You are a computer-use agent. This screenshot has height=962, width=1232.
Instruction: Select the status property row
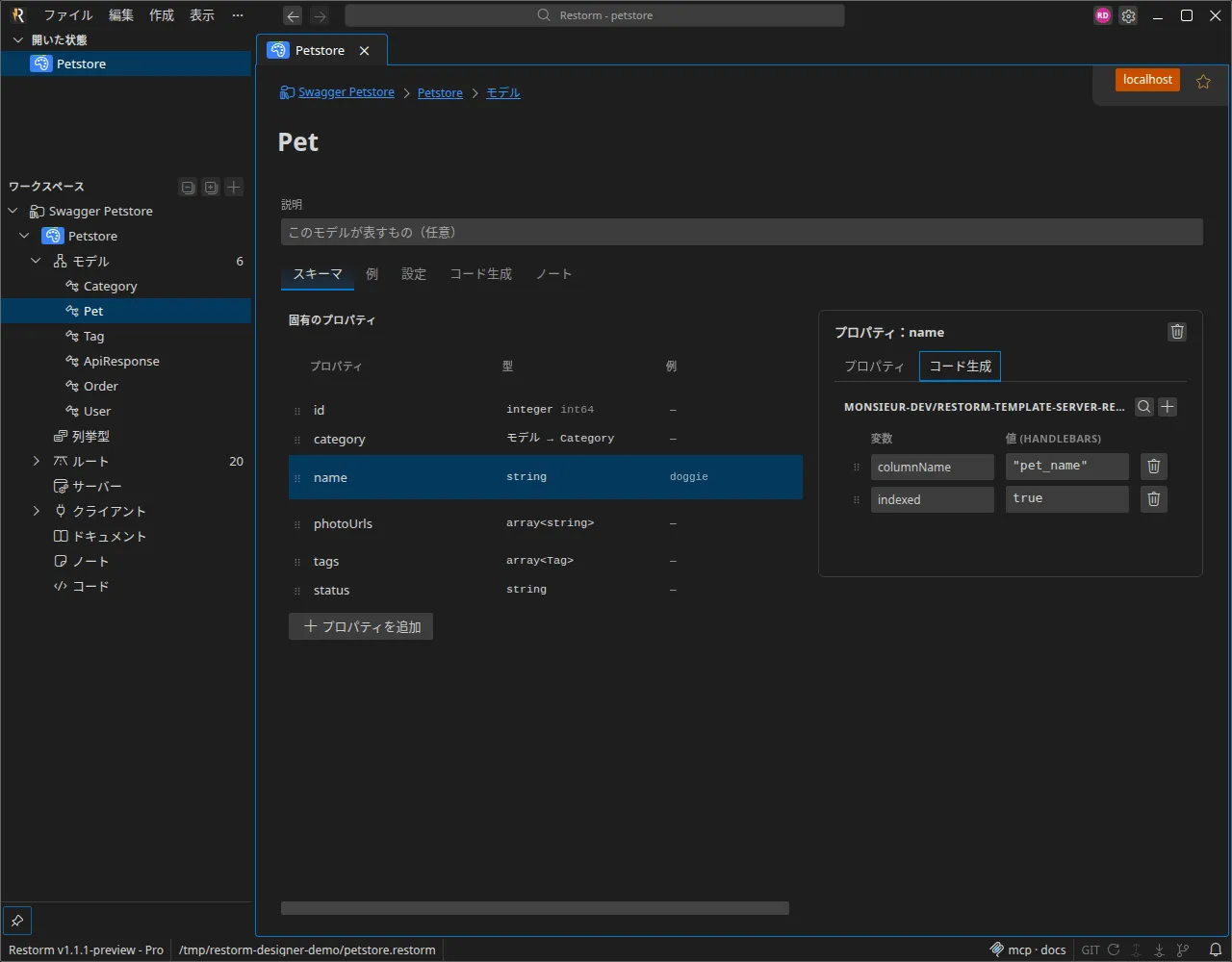click(x=546, y=591)
